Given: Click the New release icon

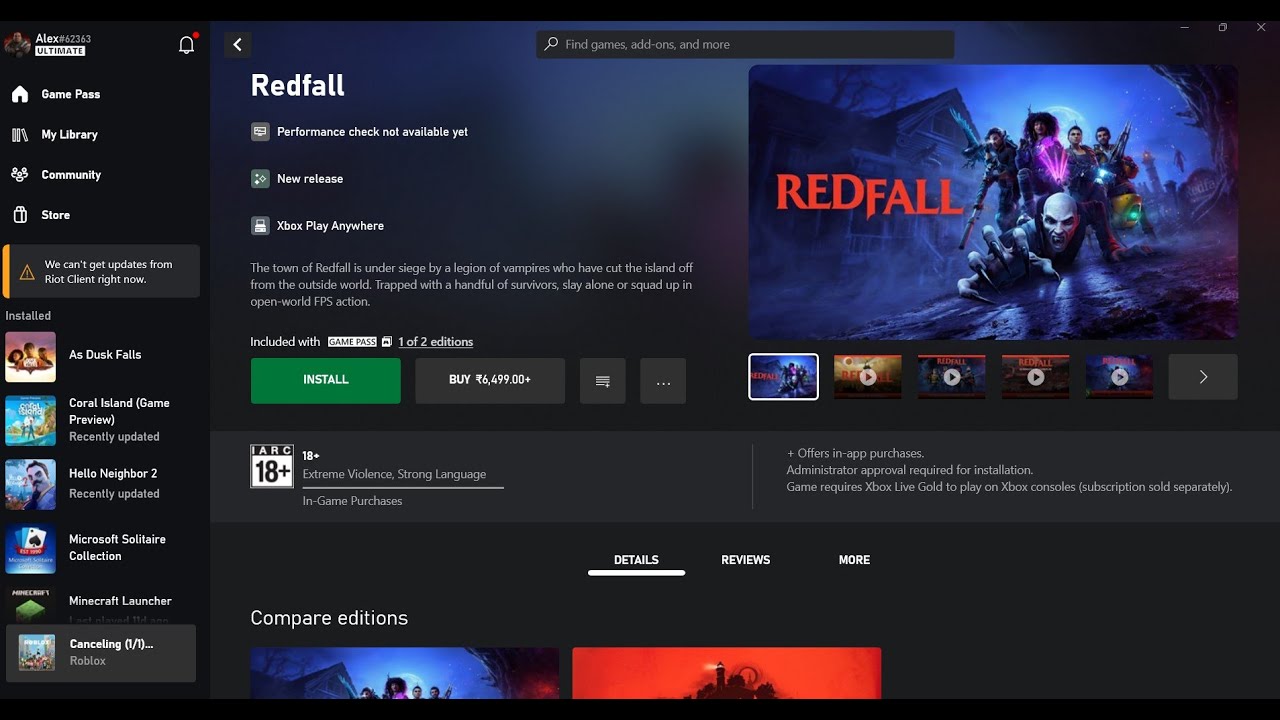Looking at the screenshot, I should 260,179.
